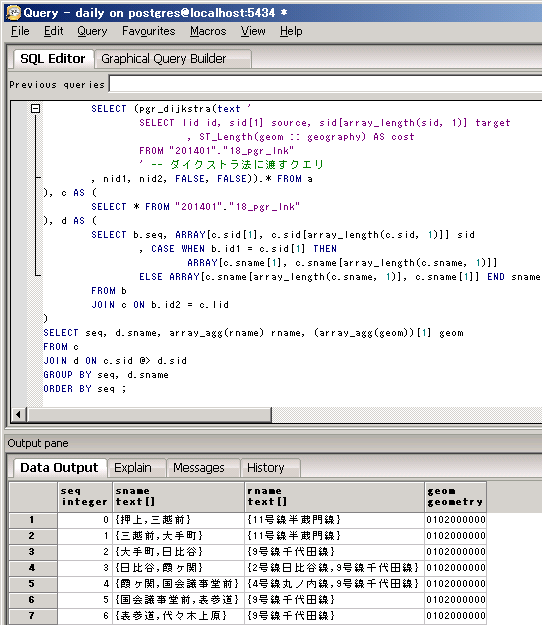Switch to Graphical Query Builder tab
This screenshot has height=625, width=542.
click(x=163, y=59)
